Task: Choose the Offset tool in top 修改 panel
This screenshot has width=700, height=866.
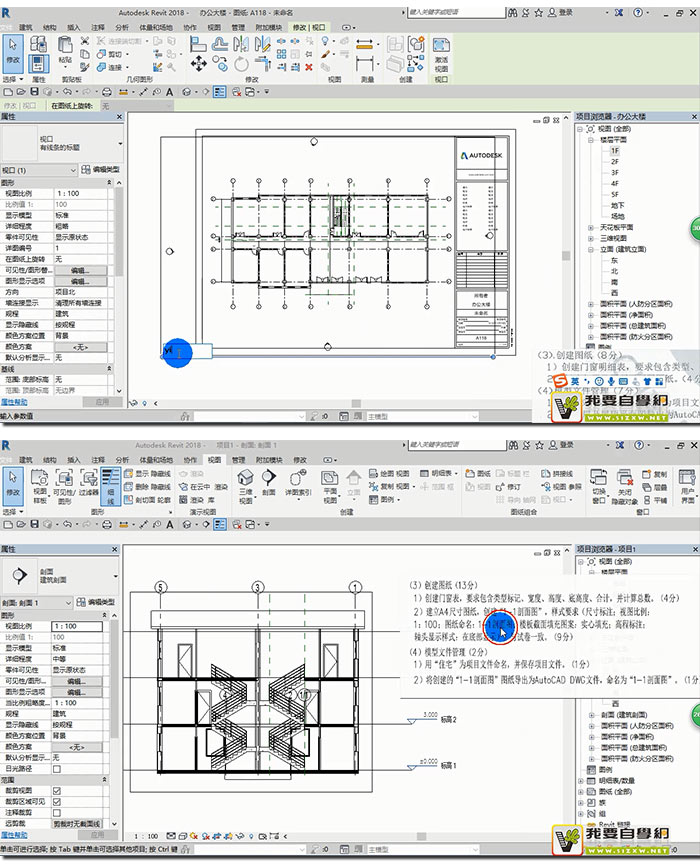Action: click(220, 44)
